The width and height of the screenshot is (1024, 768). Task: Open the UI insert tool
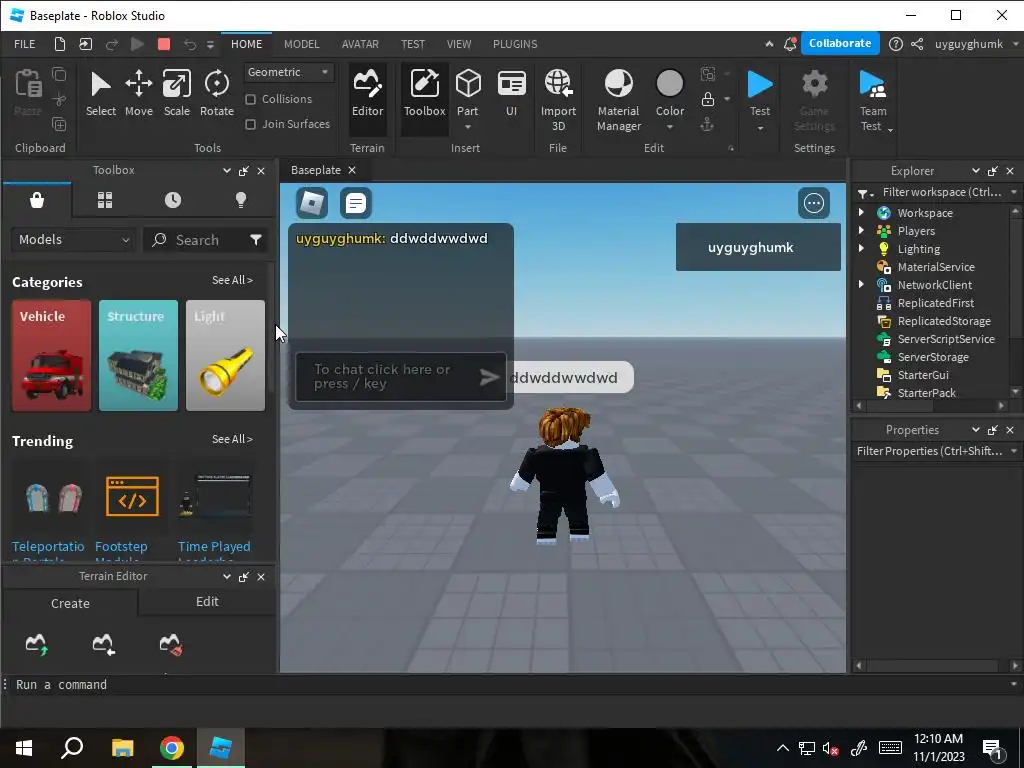[511, 94]
